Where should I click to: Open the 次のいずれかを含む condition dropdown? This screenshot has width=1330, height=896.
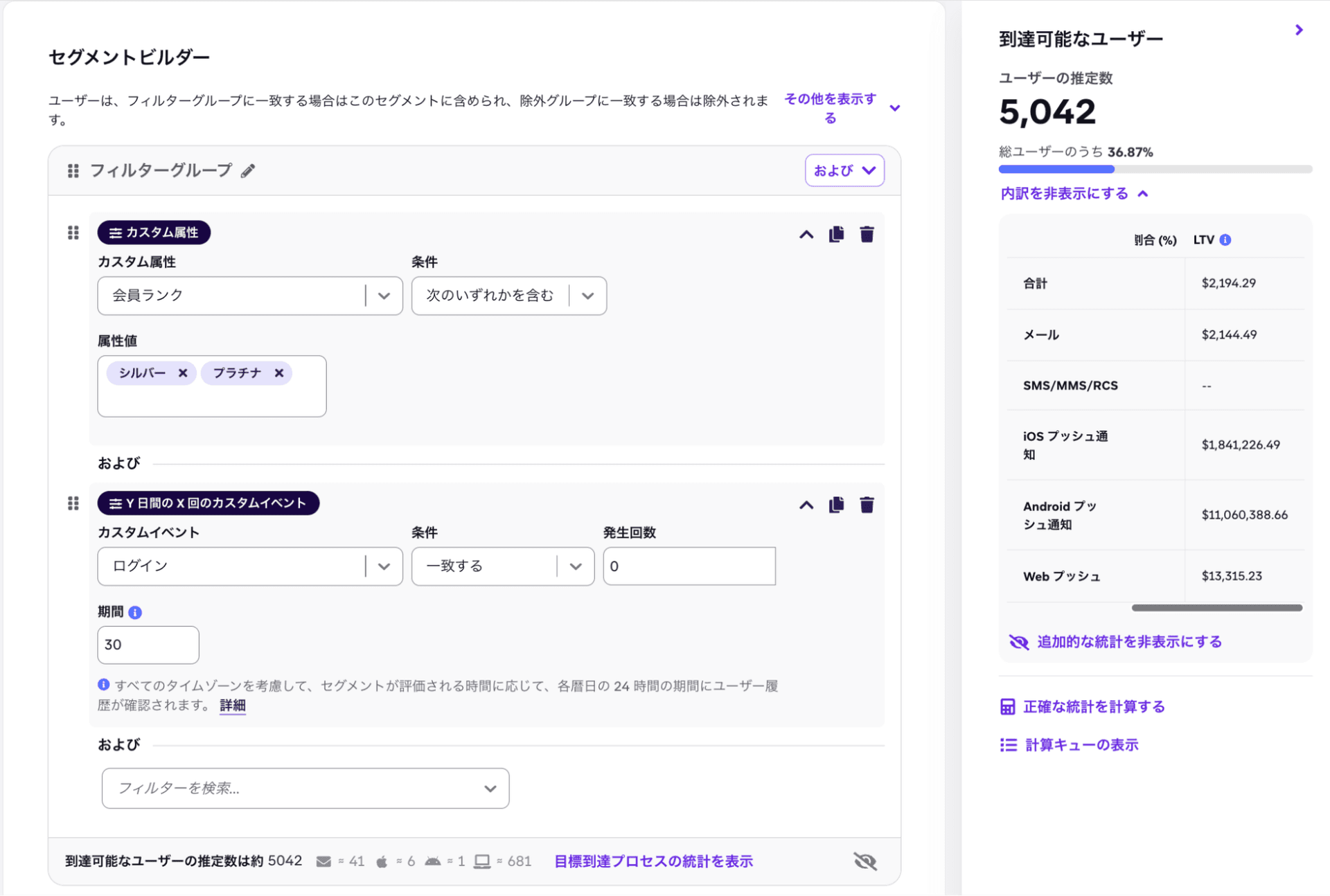coord(587,296)
